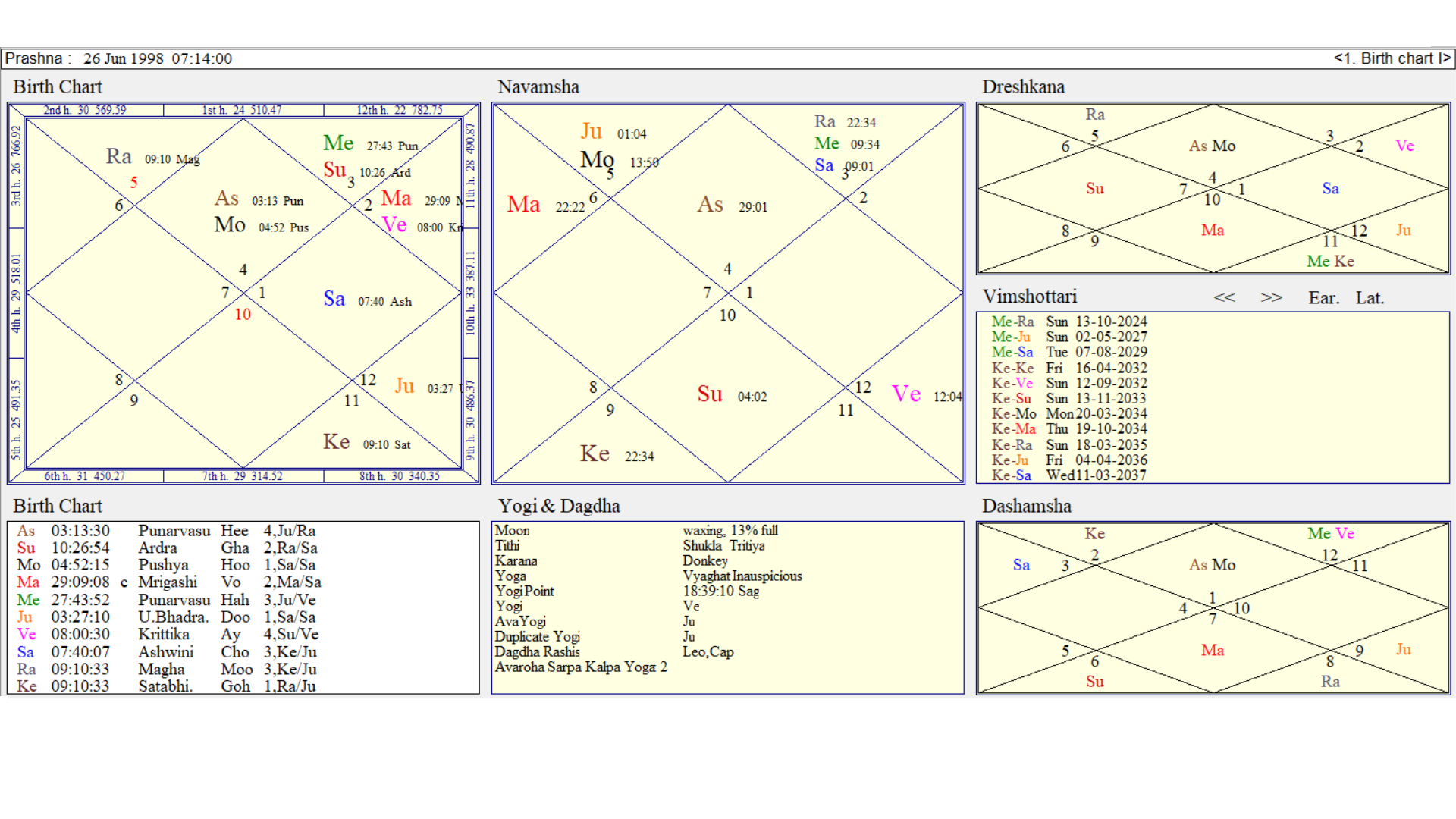Image resolution: width=1456 pixels, height=819 pixels.
Task: Click the 'Lat.' later dasha button
Action: 1370,298
